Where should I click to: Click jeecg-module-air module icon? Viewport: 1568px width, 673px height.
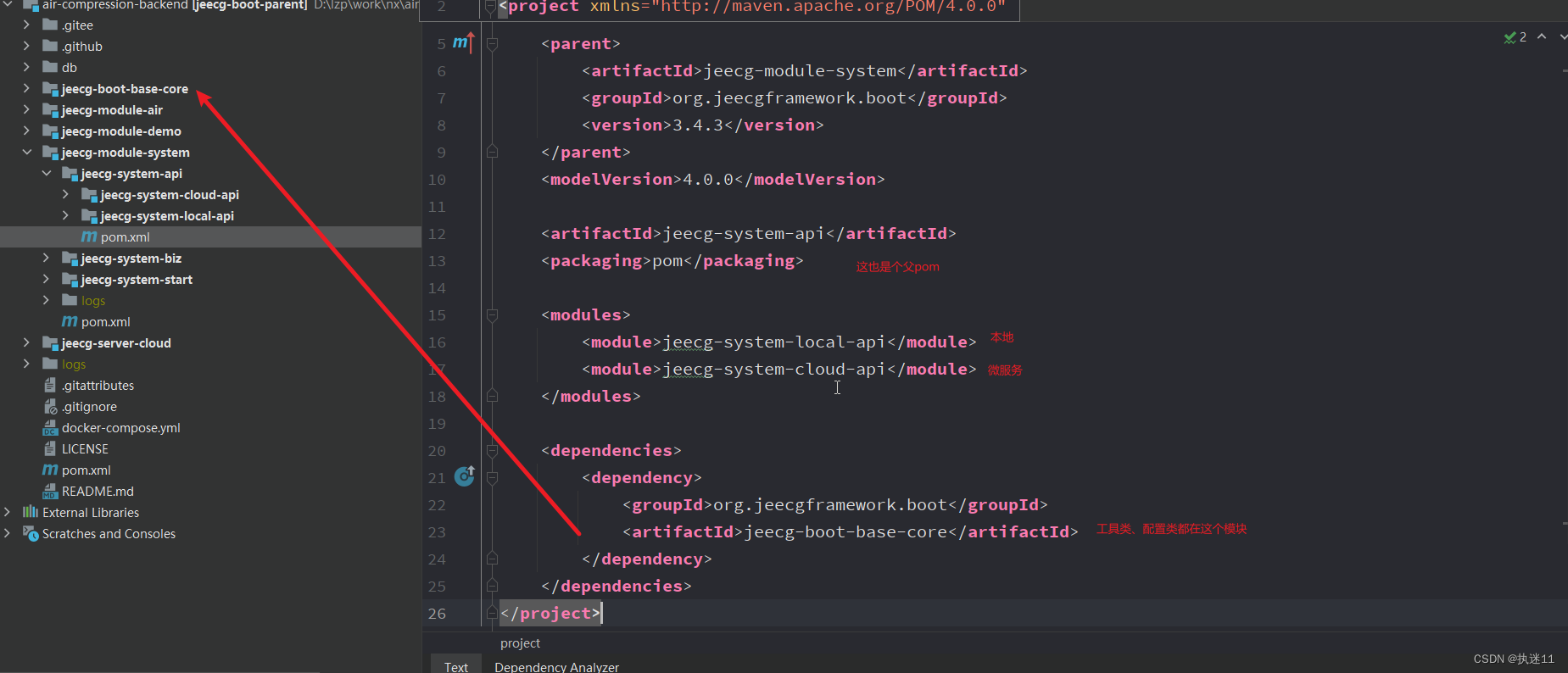tap(50, 109)
